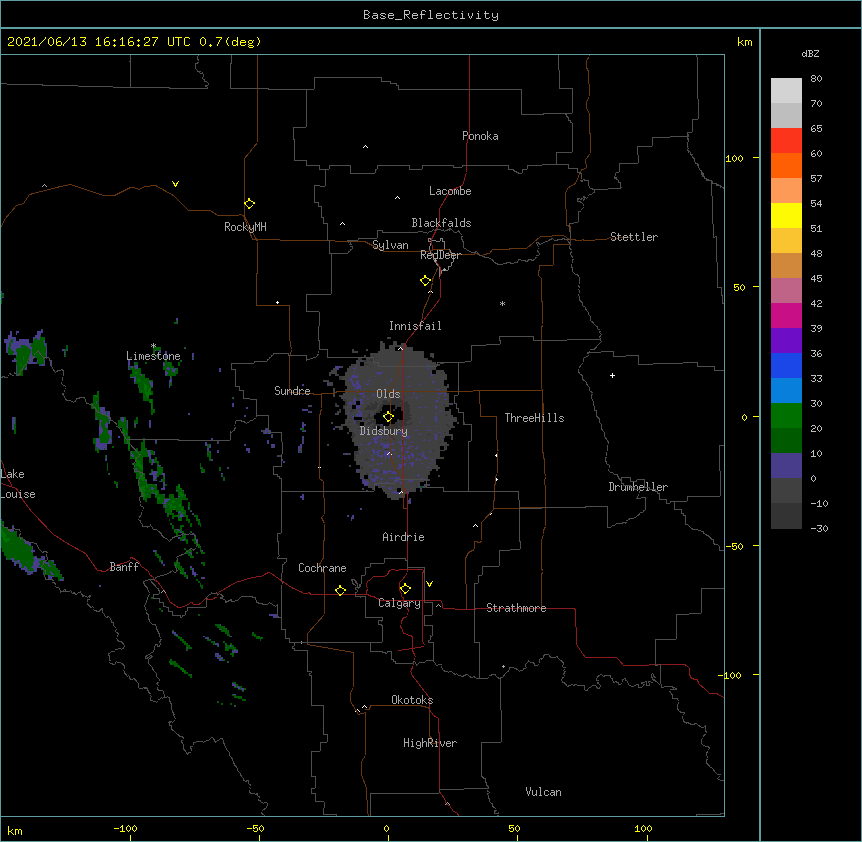Click slate purple 0-10 dBZ legend swatch
Image resolution: width=862 pixels, height=842 pixels.
786,466
